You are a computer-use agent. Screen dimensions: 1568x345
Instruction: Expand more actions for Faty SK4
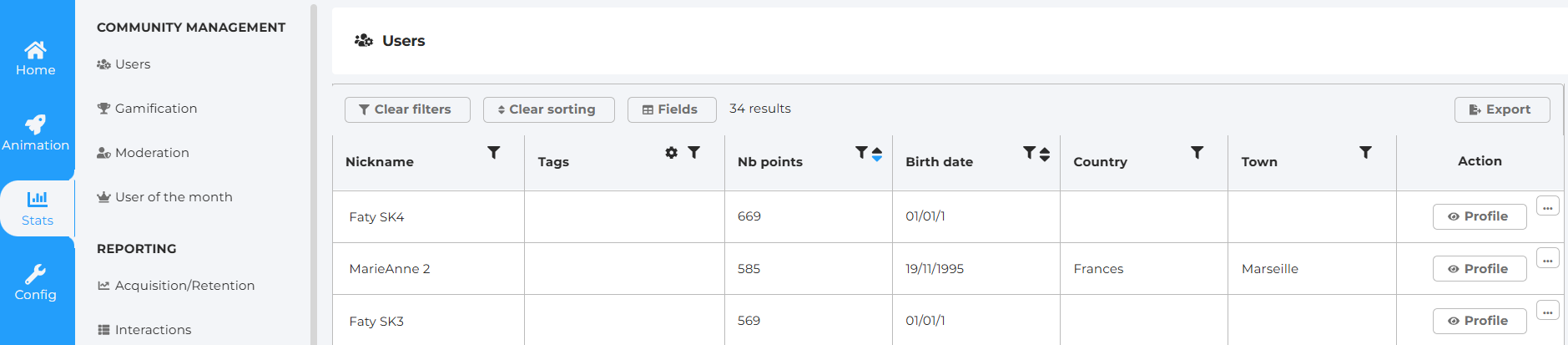click(1548, 207)
